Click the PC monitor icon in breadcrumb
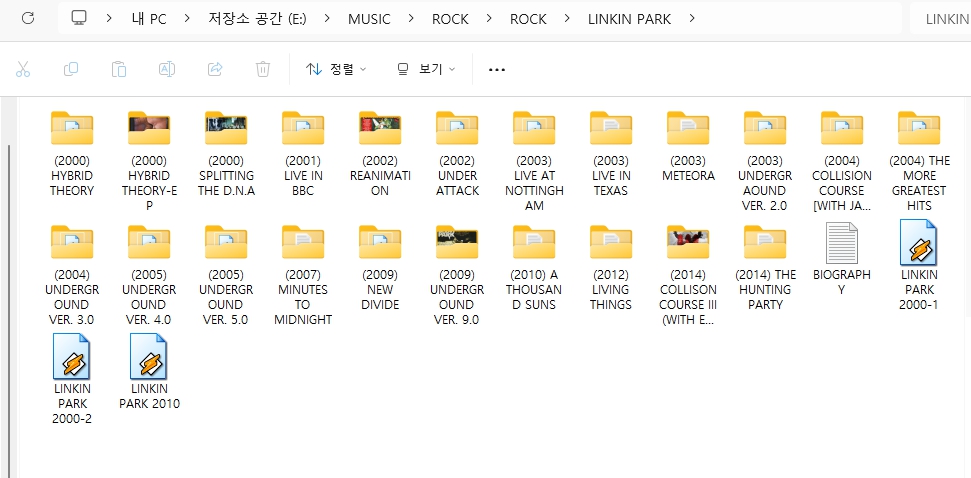This screenshot has height=478, width=971. click(79, 18)
